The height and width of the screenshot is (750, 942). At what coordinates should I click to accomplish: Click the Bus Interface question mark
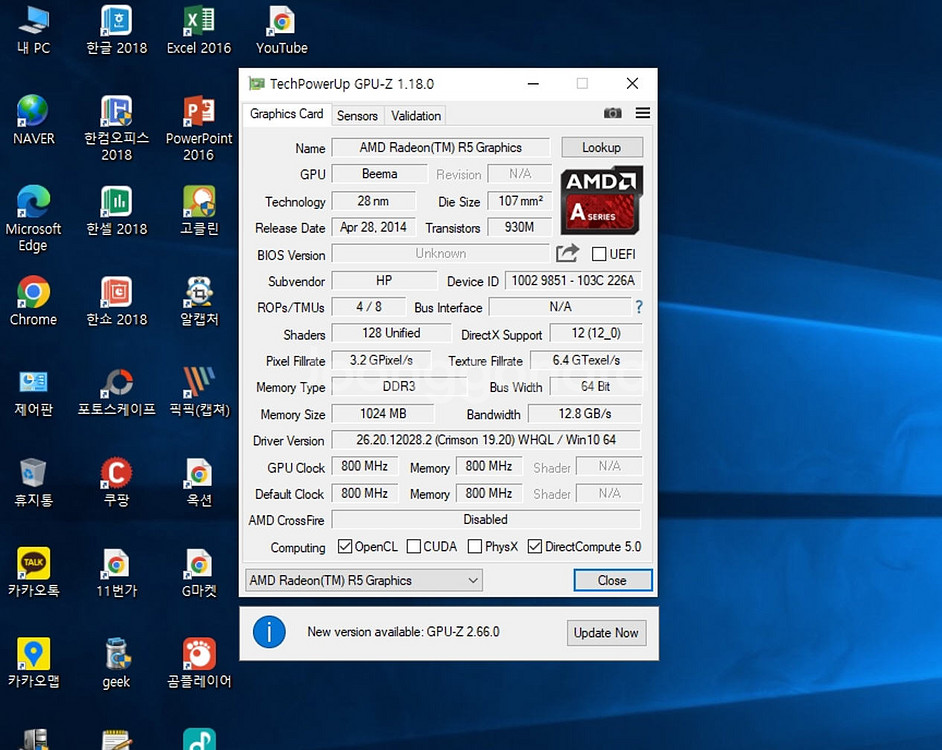[639, 307]
